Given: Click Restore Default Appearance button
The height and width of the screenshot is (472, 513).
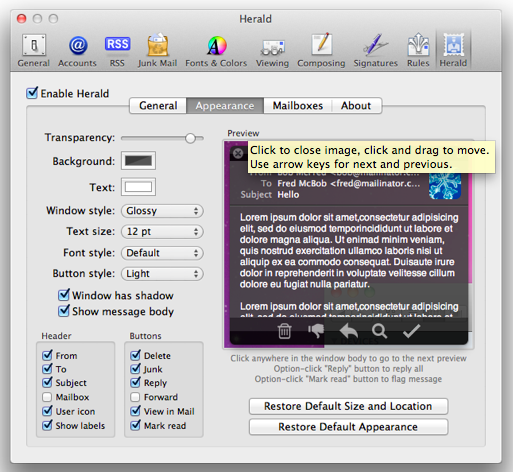Looking at the screenshot, I should coord(348,427).
